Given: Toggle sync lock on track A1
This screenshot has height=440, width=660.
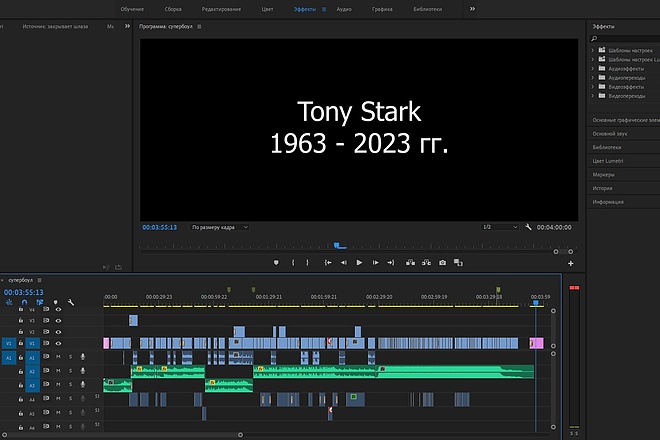Looking at the screenshot, I should (x=46, y=357).
